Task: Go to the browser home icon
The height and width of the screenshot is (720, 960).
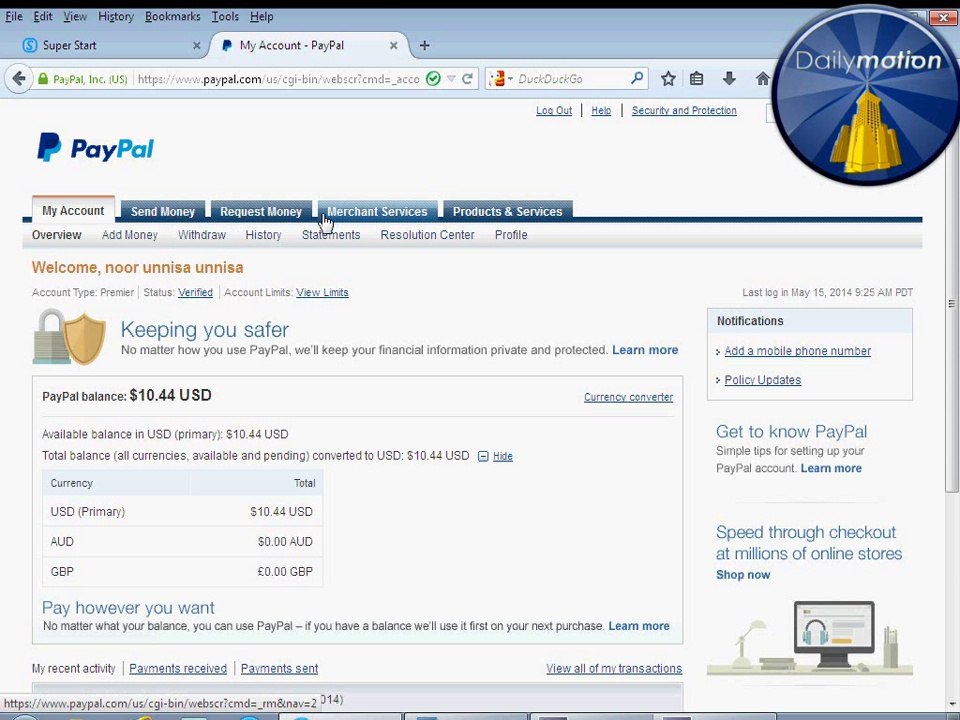Action: click(x=762, y=78)
